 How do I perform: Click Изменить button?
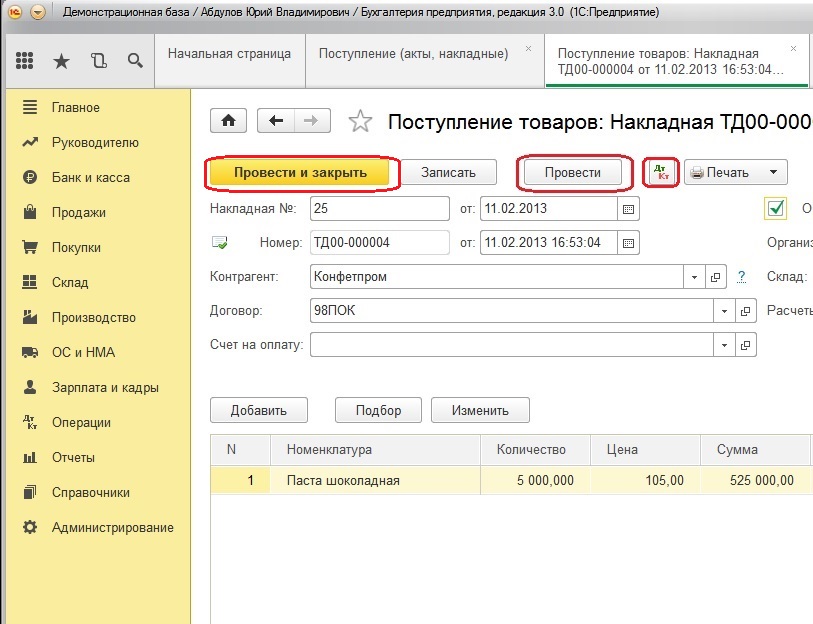[480, 410]
